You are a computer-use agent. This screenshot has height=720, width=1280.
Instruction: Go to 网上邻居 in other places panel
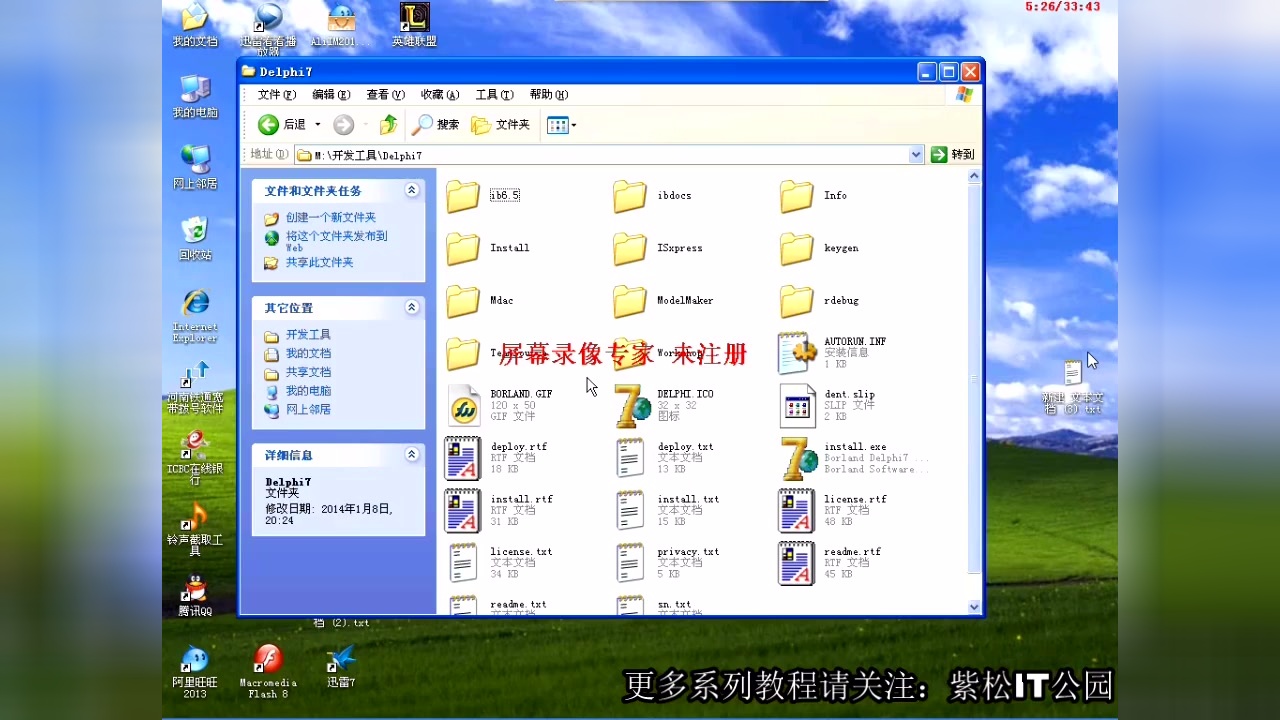point(308,410)
